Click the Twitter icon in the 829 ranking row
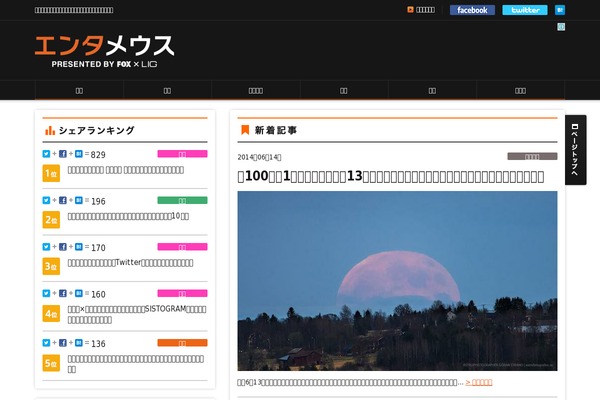This screenshot has width=600, height=400. point(46,154)
